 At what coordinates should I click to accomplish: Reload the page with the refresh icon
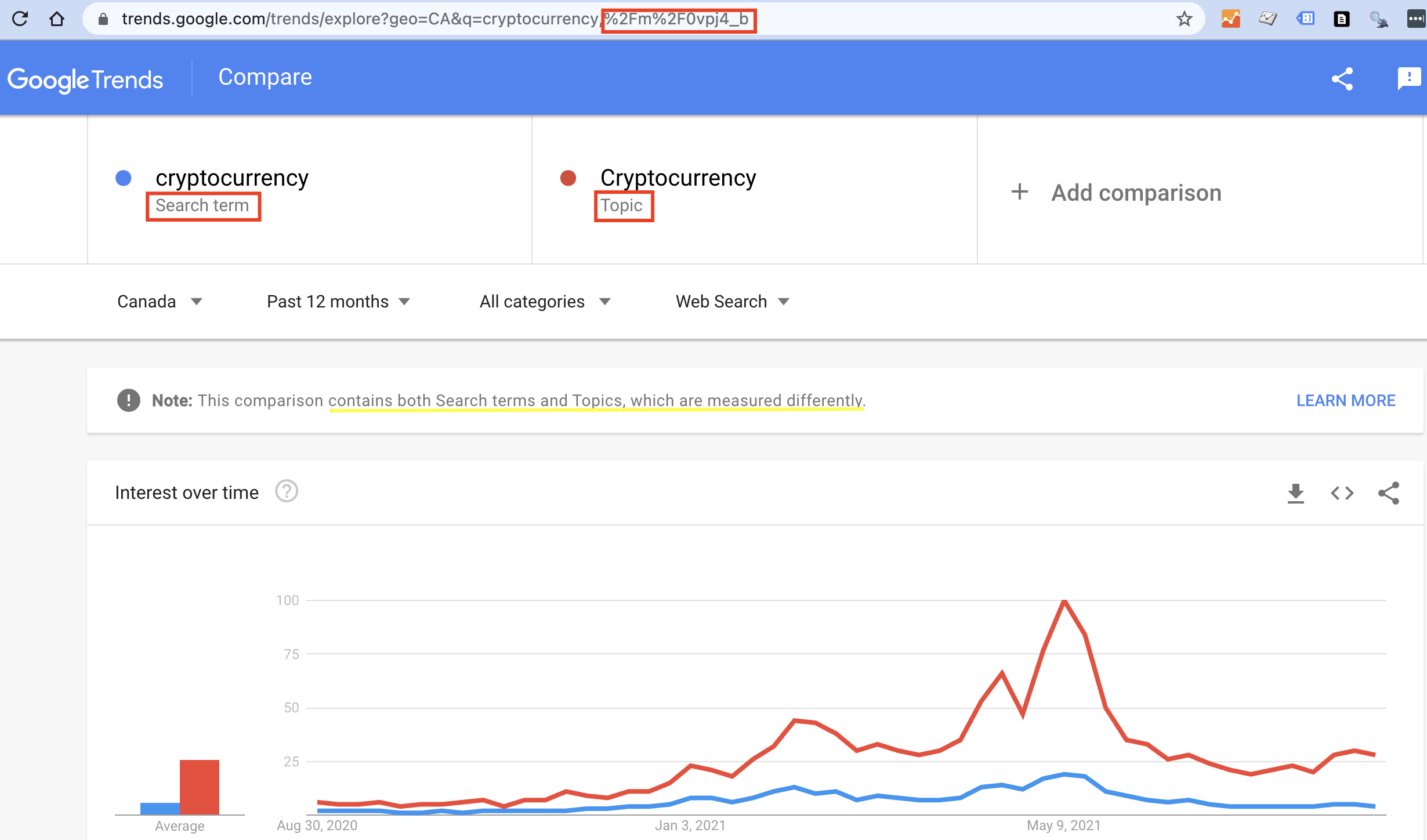(x=20, y=19)
